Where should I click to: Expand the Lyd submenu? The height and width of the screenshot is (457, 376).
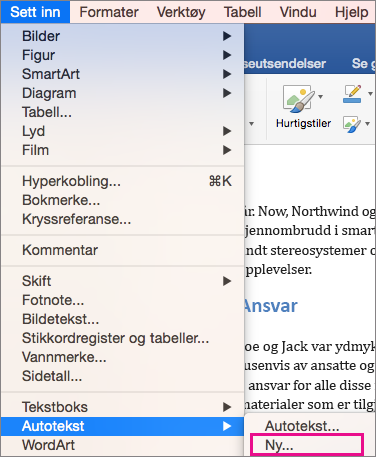pyautogui.click(x=122, y=131)
